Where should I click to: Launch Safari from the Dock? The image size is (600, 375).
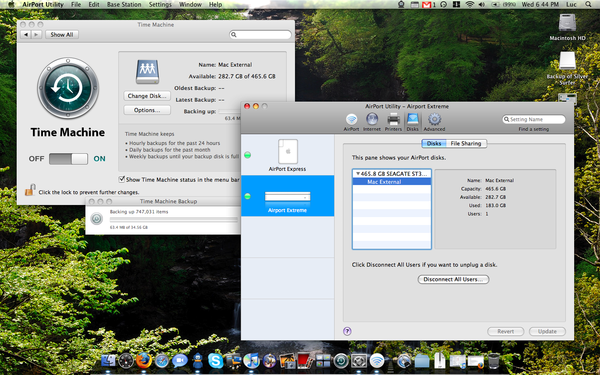(161, 360)
